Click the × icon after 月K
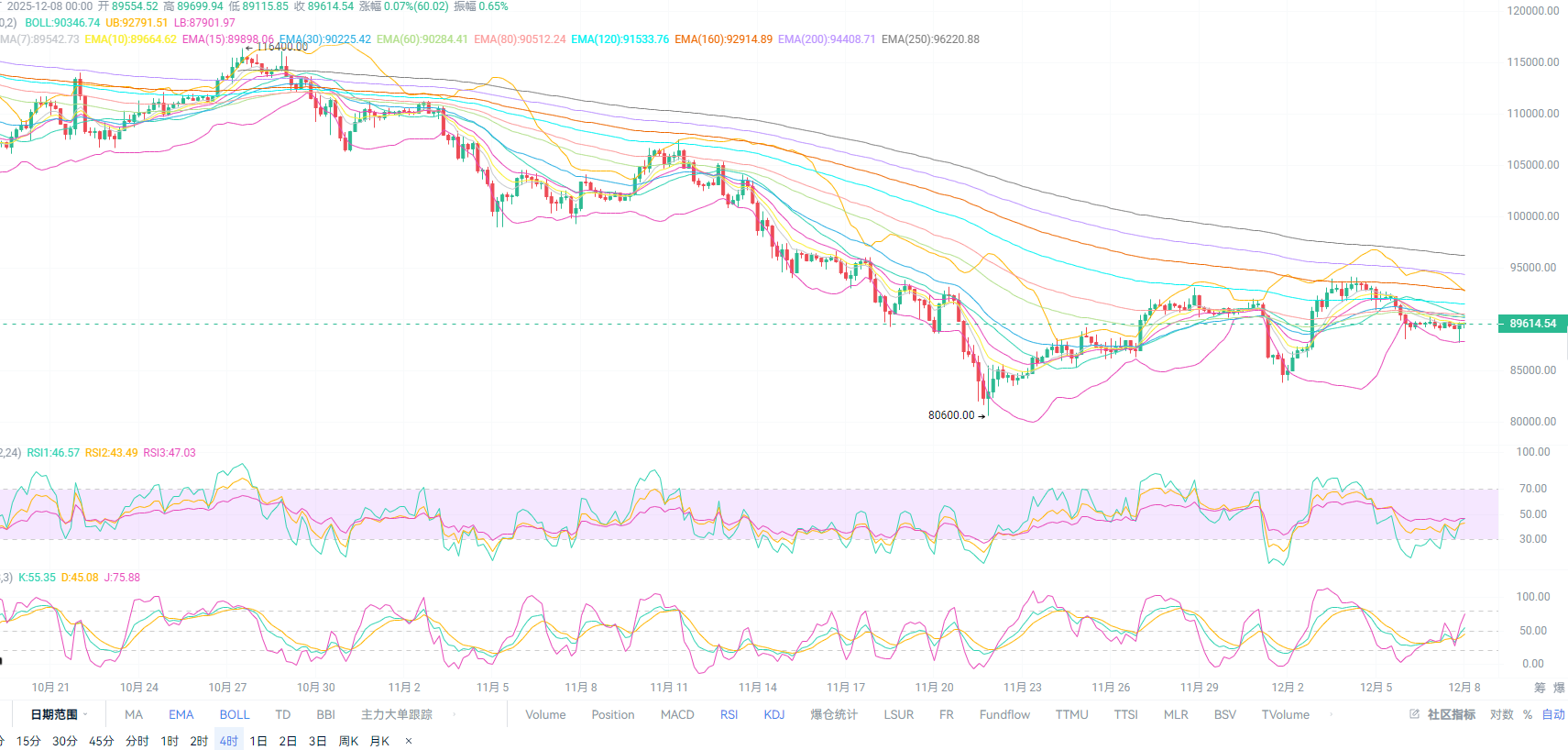 point(409,741)
